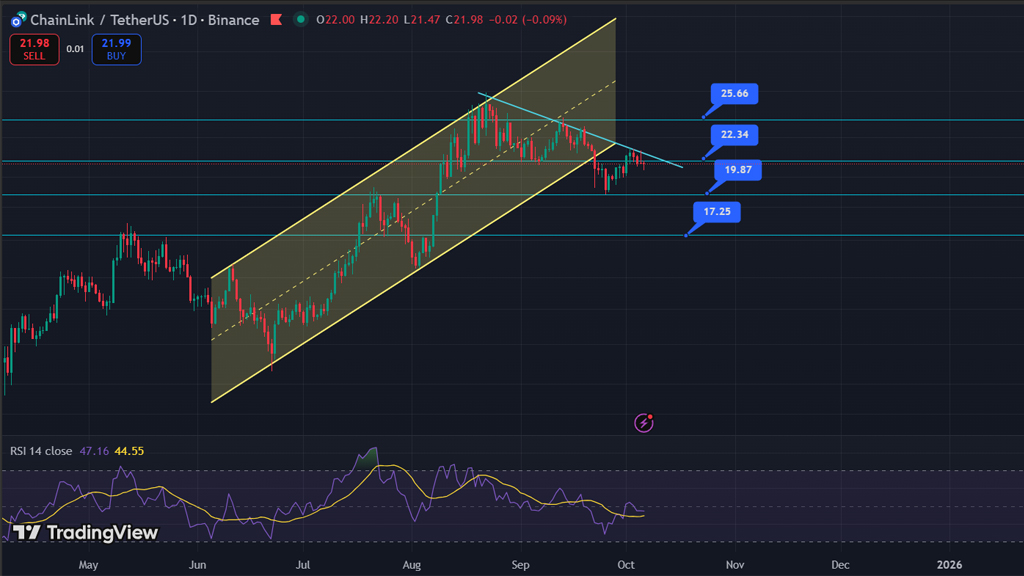The image size is (1024, 576).
Task: Click the RSI 14 close indicator label
Action: point(41,451)
